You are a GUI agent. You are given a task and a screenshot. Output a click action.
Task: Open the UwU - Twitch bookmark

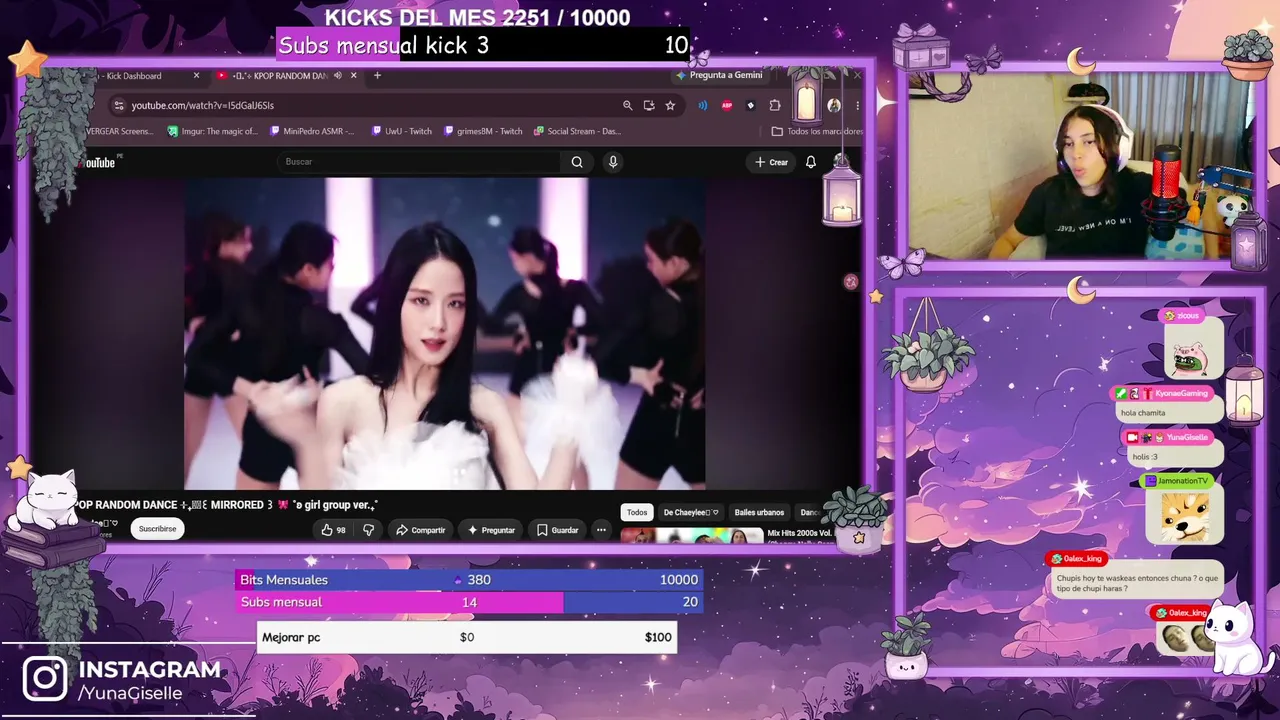tap(401, 131)
